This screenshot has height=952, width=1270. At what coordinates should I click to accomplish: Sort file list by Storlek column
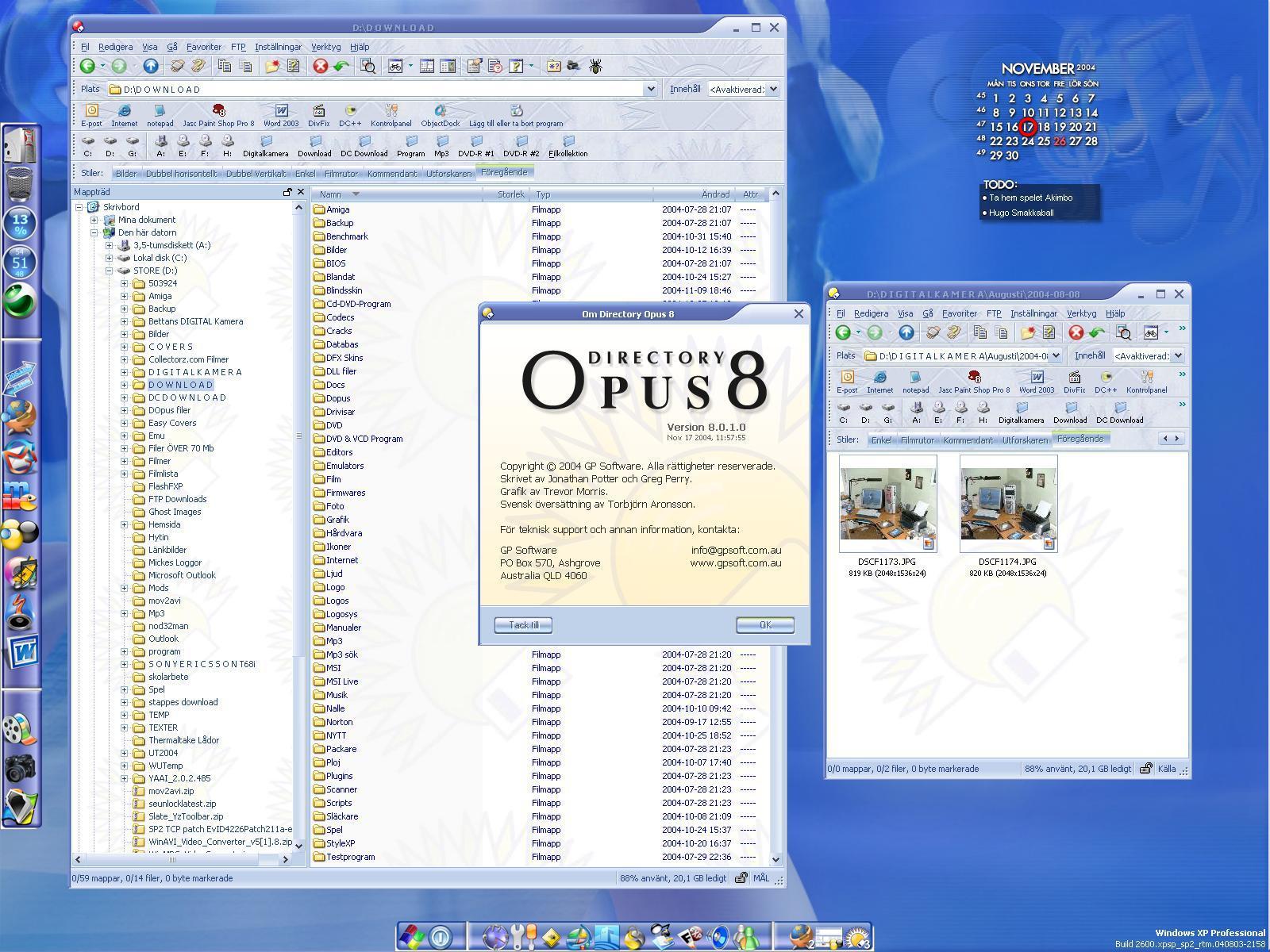[506, 194]
